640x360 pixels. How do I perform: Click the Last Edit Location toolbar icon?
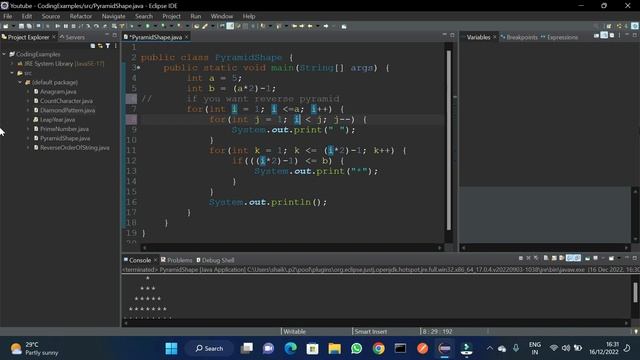(295, 26)
